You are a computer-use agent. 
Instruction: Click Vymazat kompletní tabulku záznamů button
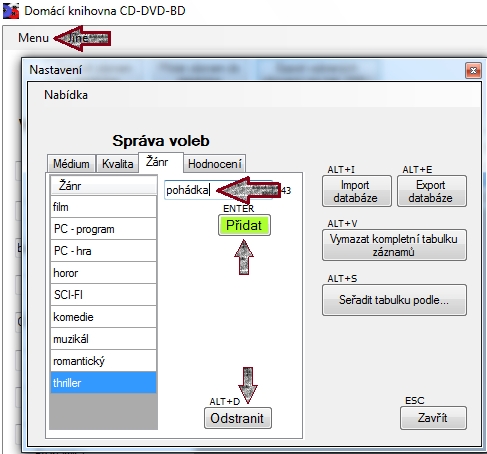(x=394, y=245)
